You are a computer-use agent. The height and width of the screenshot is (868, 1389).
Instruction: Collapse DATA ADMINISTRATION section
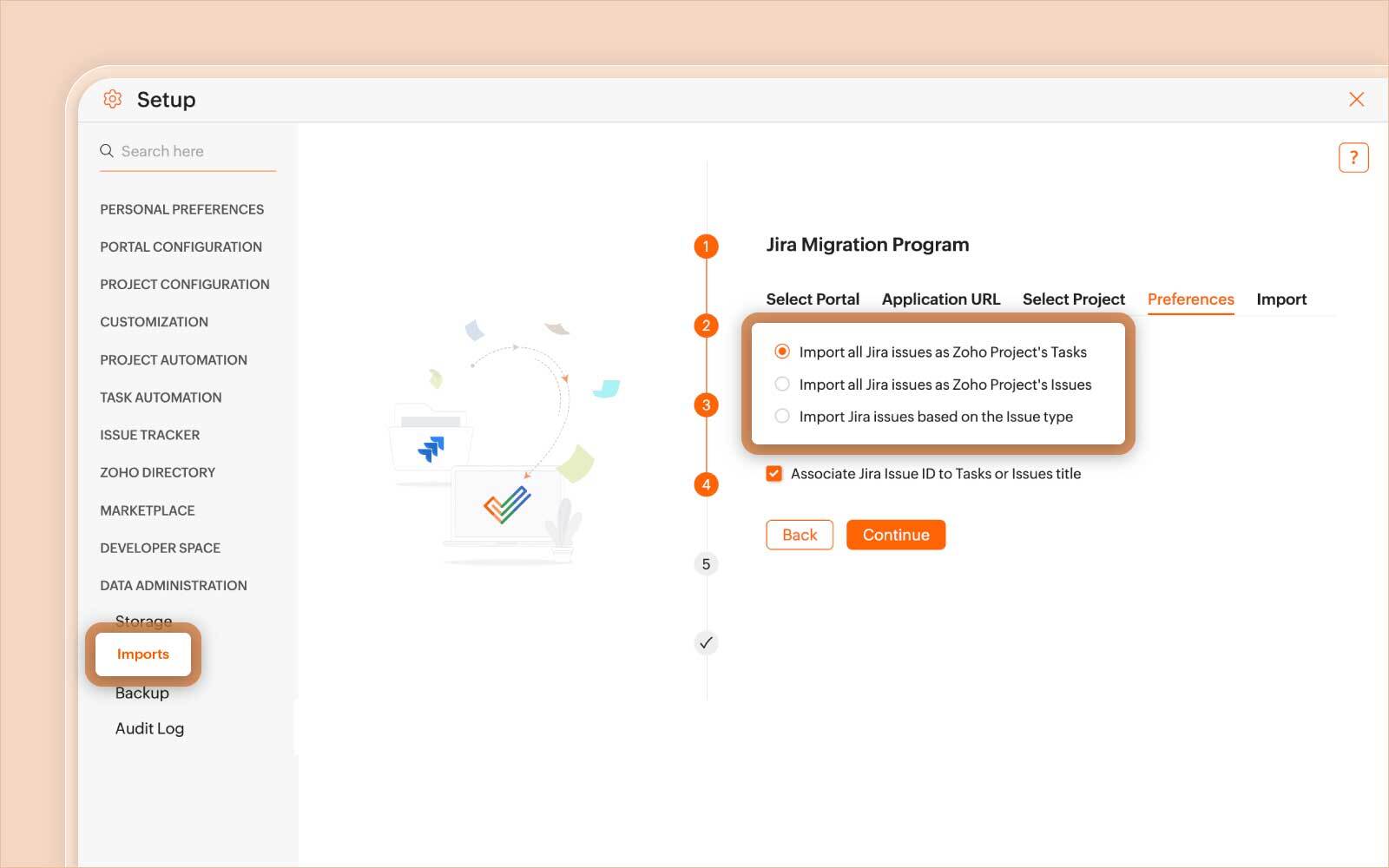tap(173, 585)
